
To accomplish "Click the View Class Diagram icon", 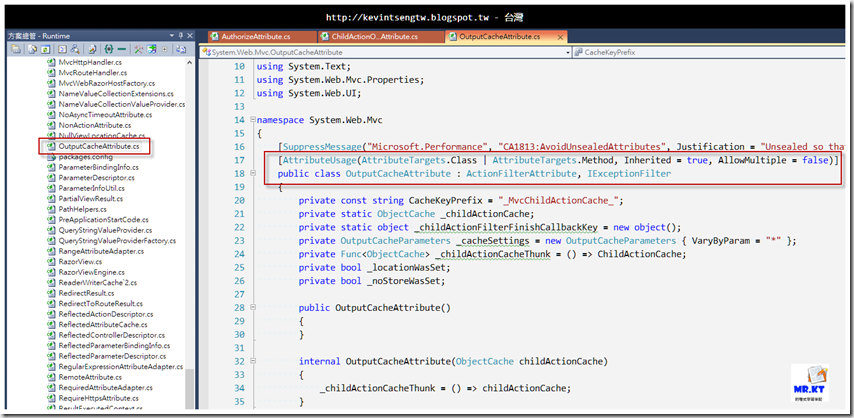I will point(75,49).
